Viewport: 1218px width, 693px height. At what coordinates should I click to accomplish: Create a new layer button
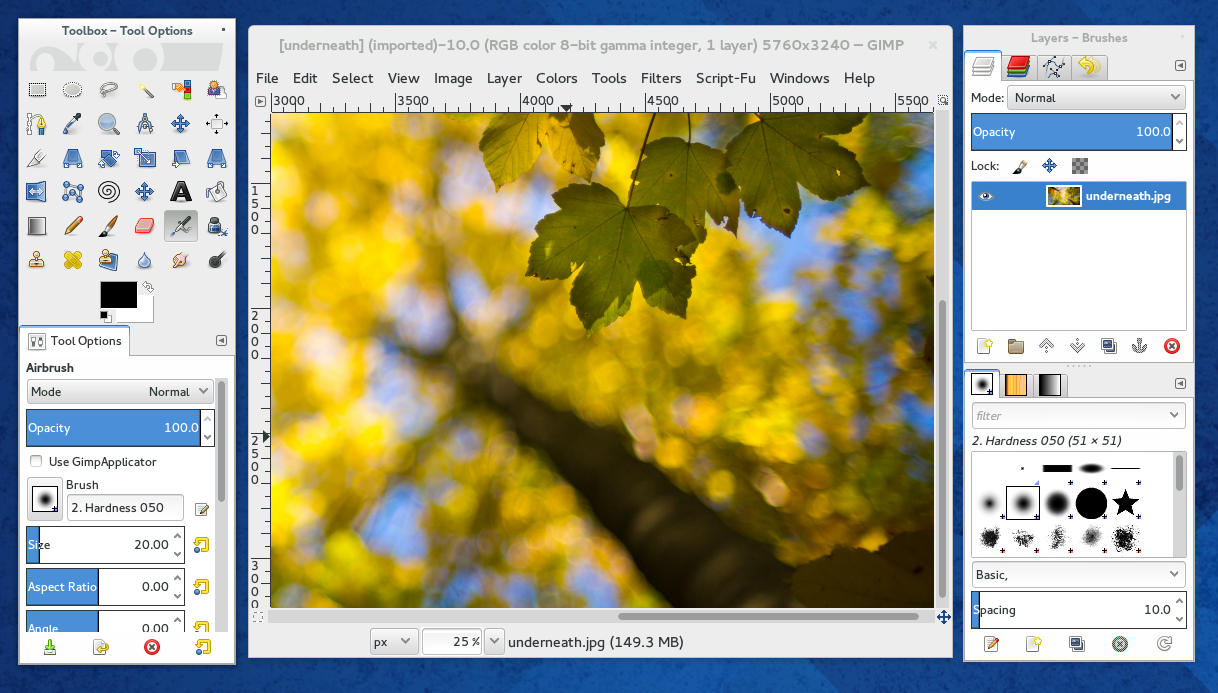[x=985, y=346]
